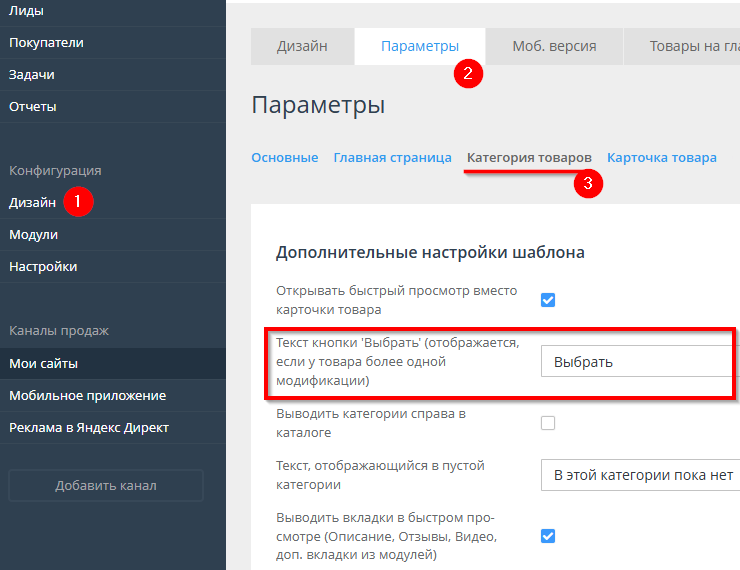Screen dimensions: 740x570
Task: Open Отчеты section
Action: click(x=33, y=106)
